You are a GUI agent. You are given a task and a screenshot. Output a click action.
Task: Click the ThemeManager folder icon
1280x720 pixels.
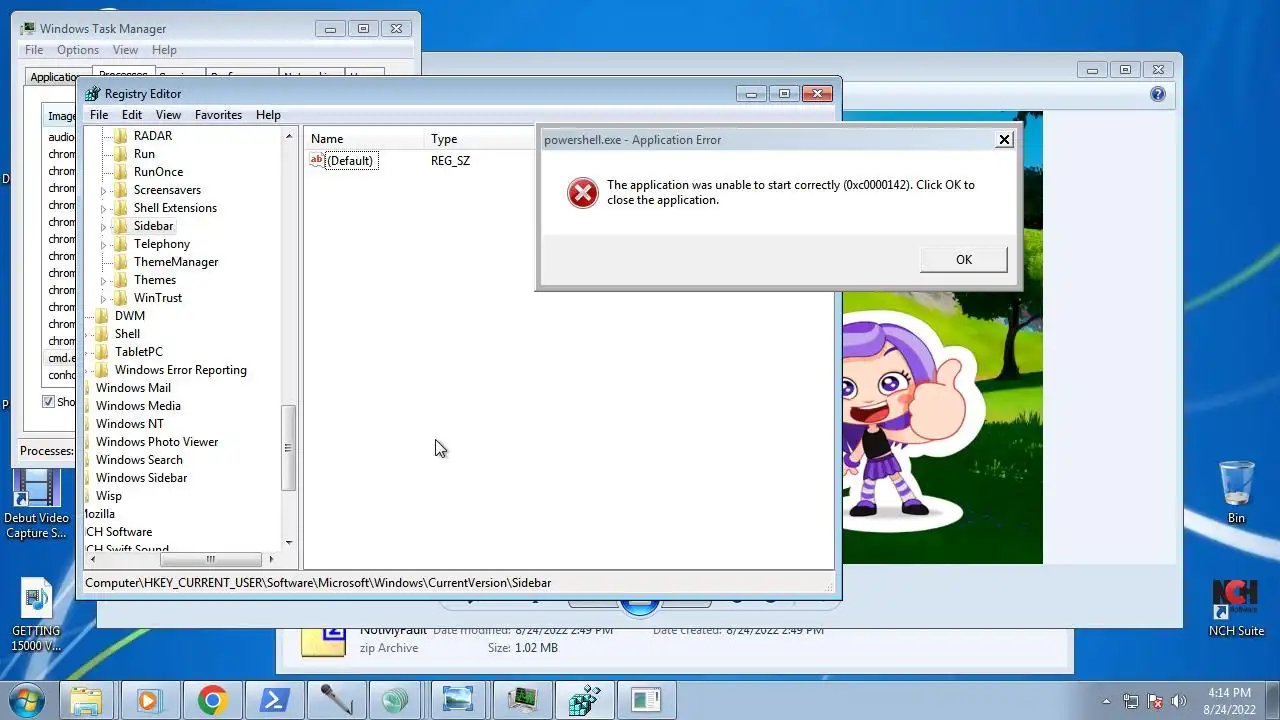tap(122, 261)
